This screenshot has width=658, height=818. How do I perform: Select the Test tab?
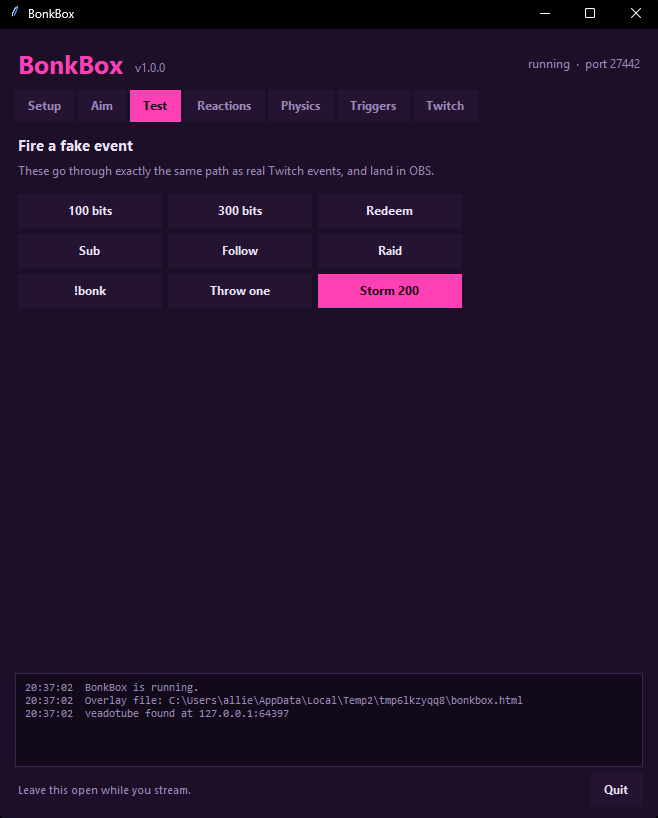(x=155, y=106)
